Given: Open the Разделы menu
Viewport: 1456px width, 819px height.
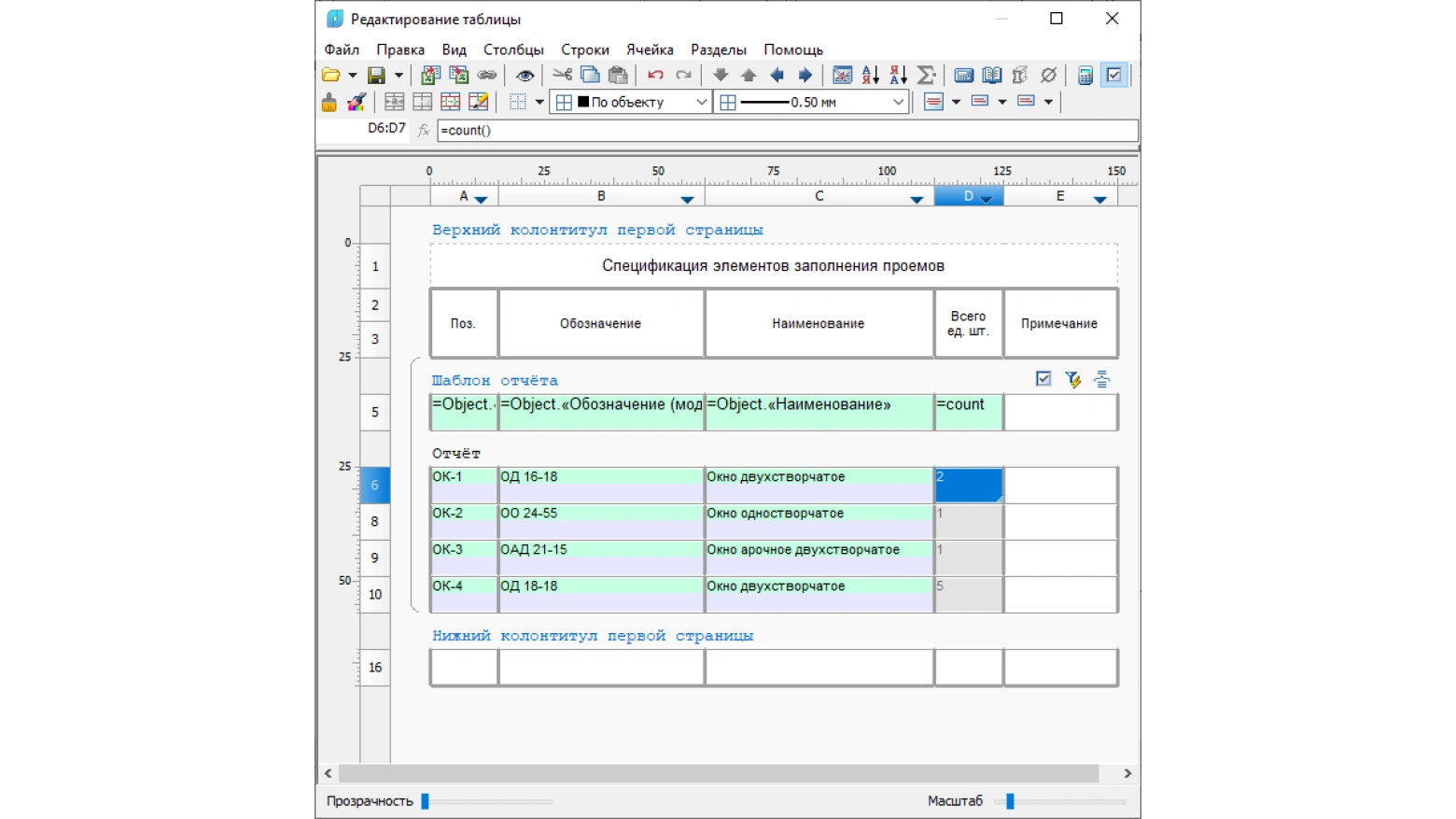Looking at the screenshot, I should [718, 49].
